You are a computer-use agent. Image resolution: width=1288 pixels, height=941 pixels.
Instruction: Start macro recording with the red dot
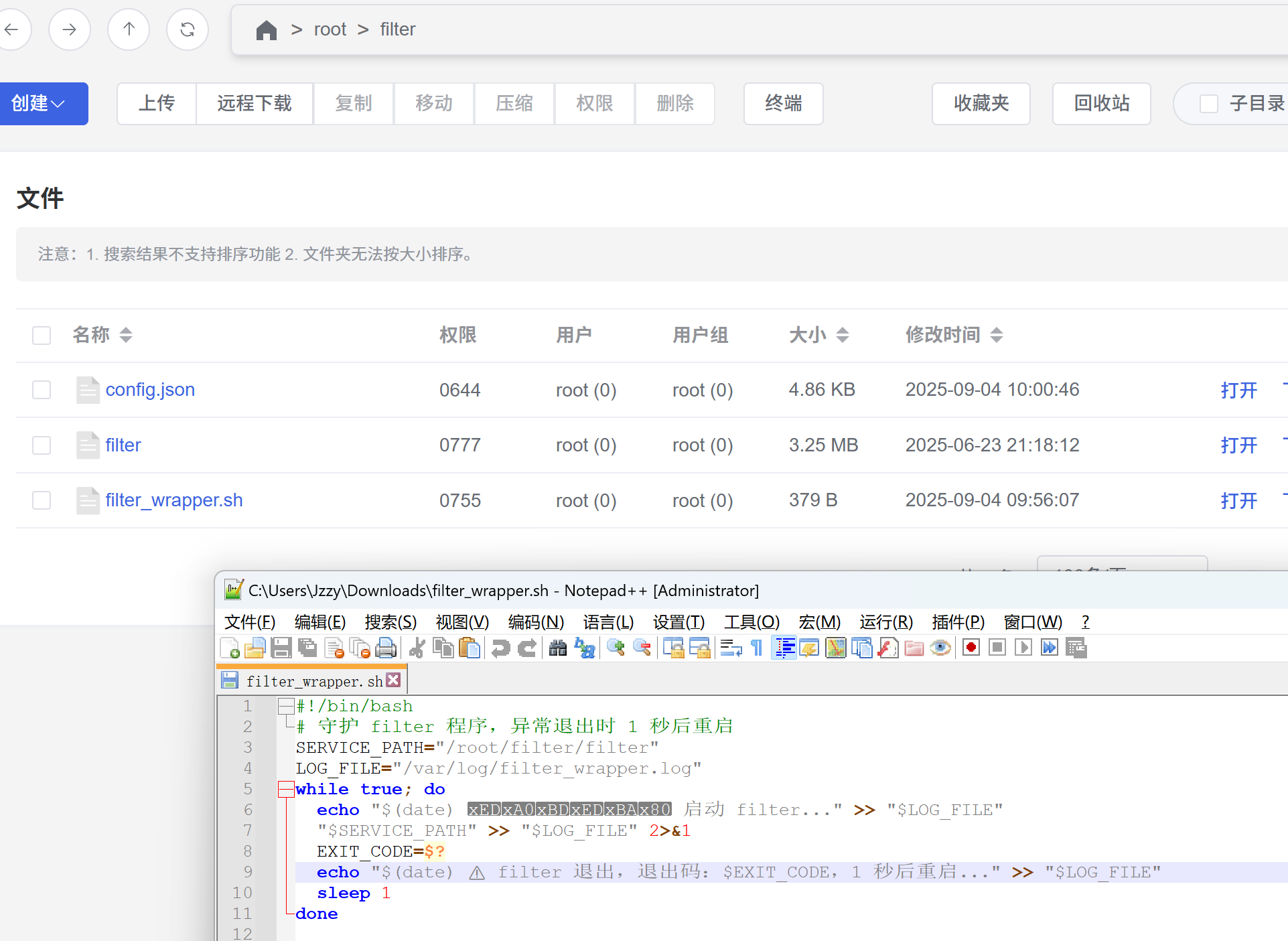pos(971,648)
